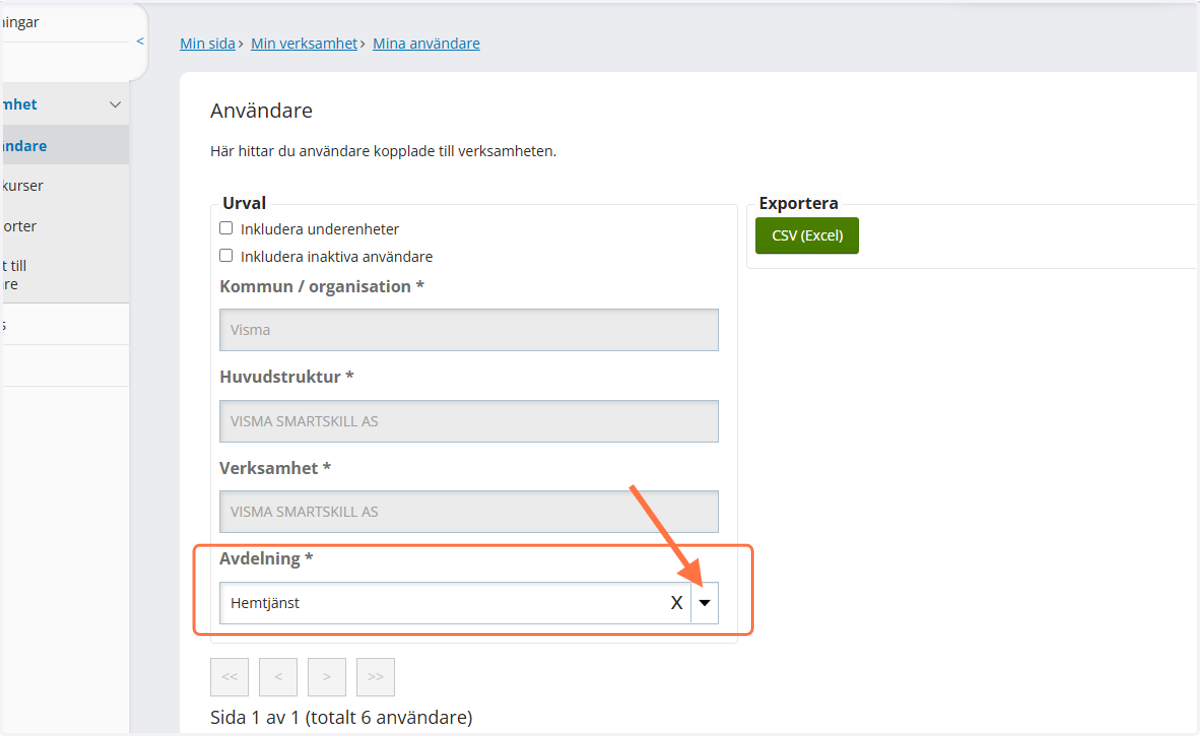Screen dimensions: 1200x736
Task: Open the Min sida breadcrumb link
Action: pos(207,43)
